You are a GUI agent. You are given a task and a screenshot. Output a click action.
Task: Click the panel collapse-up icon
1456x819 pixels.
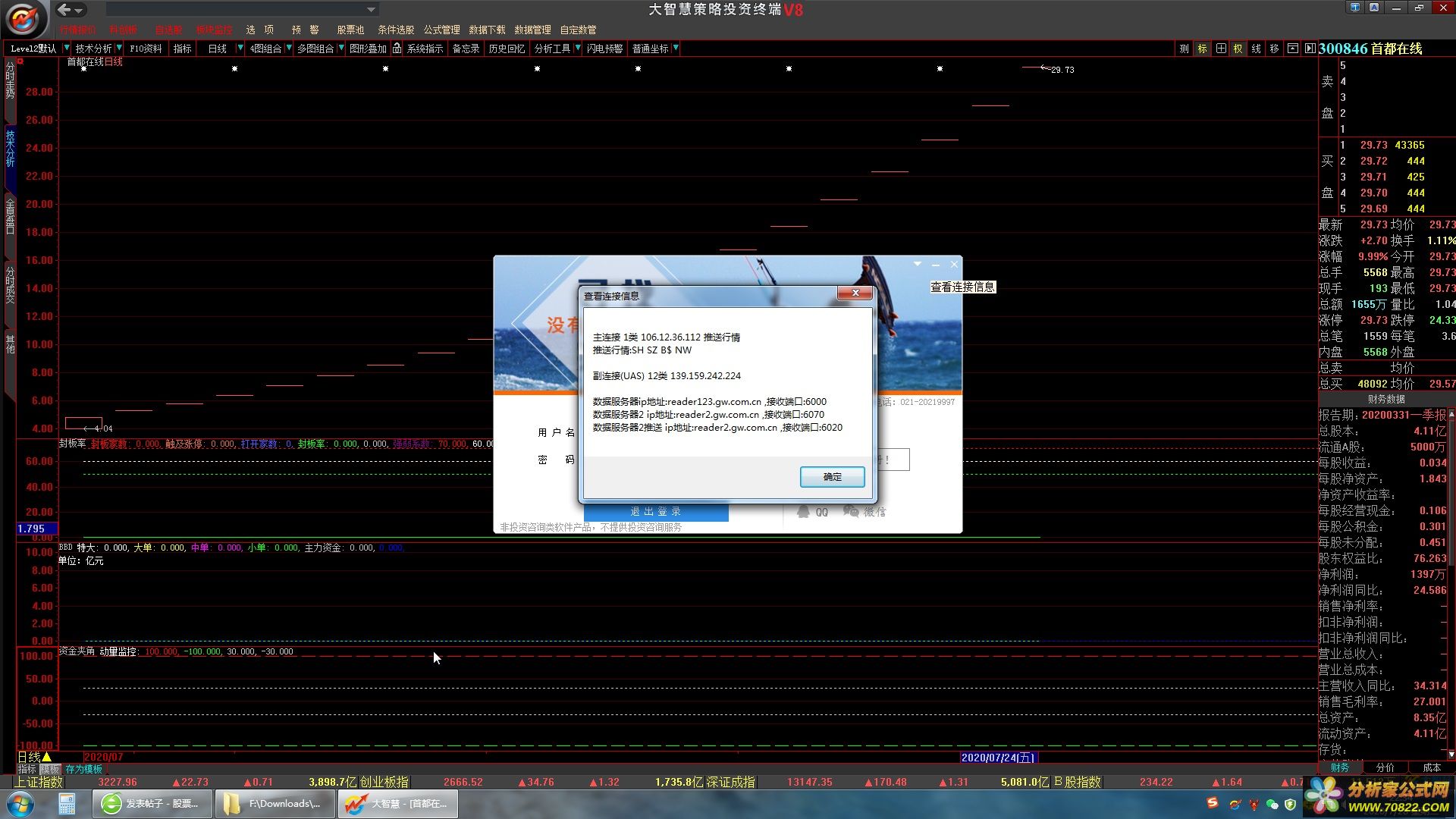tap(1292, 48)
